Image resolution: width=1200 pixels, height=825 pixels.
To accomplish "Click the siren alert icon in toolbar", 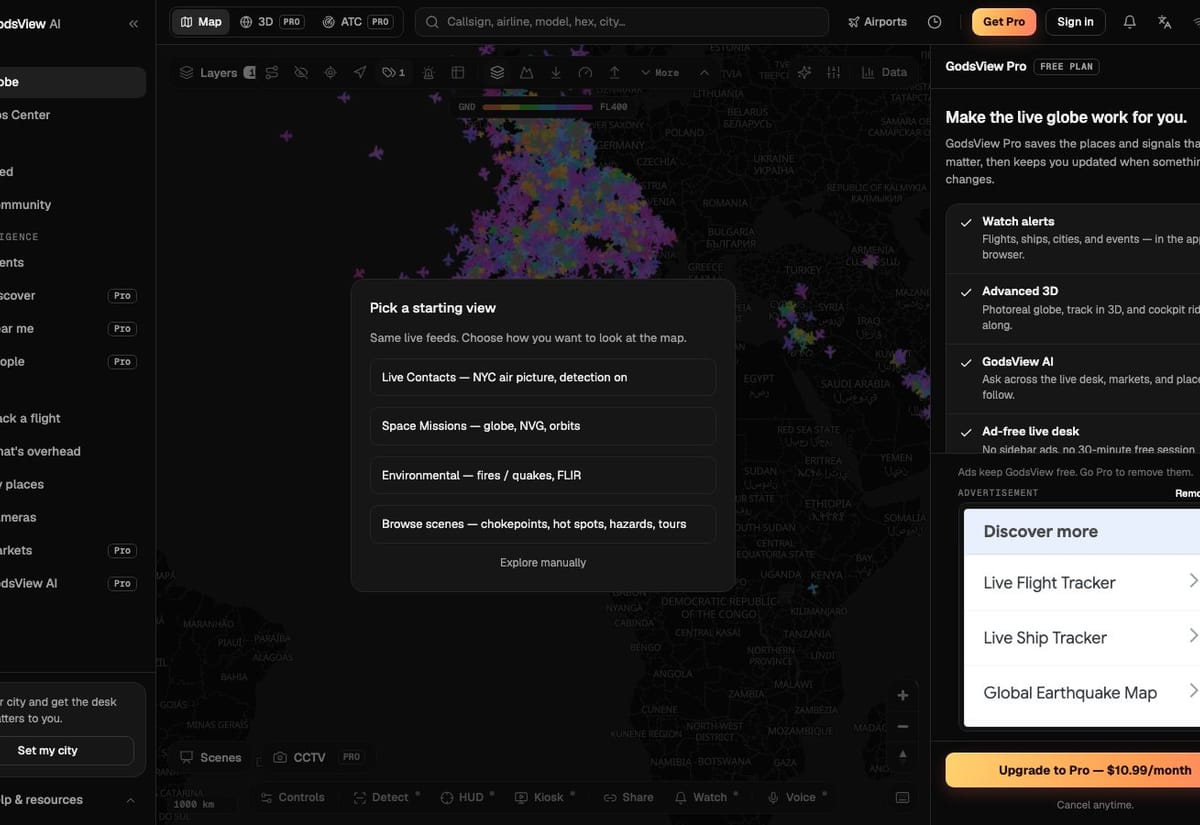I will point(428,73).
